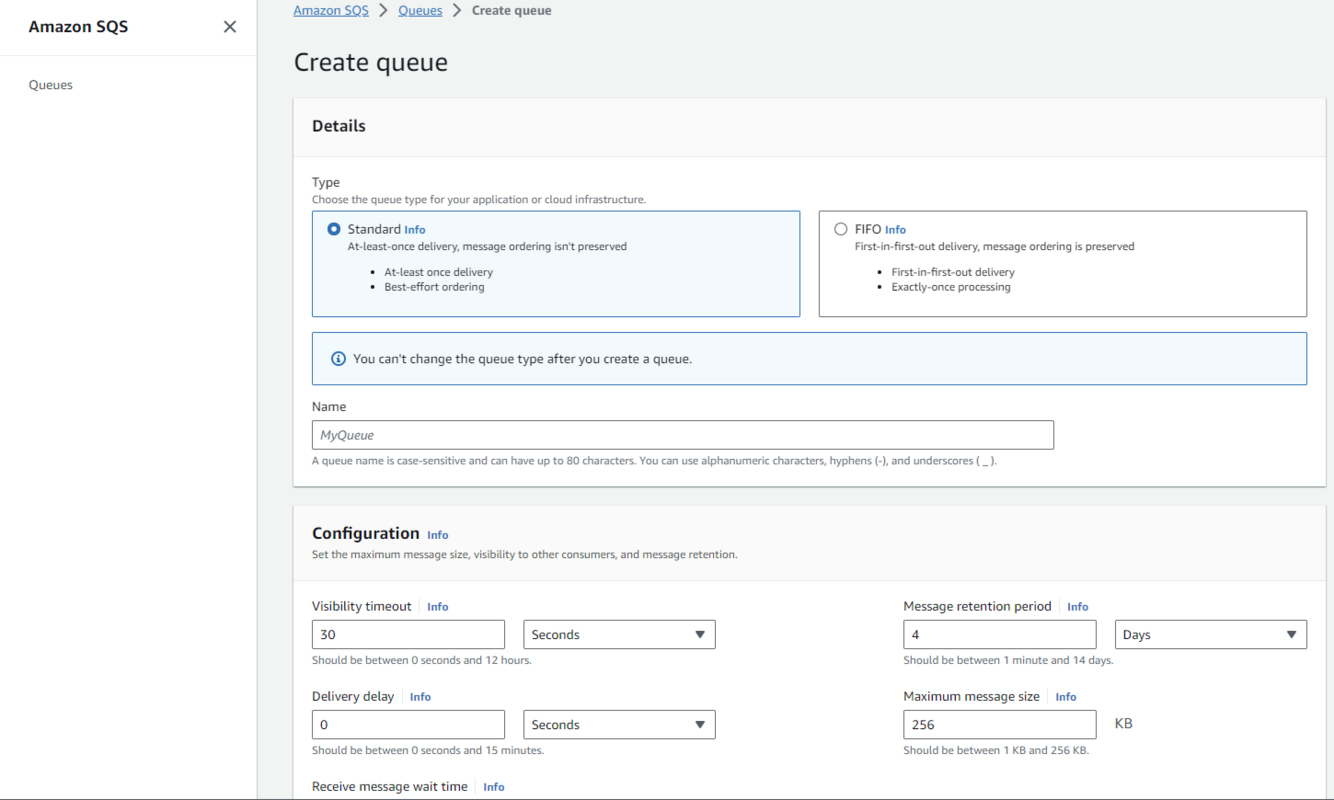This screenshot has width=1334, height=800.
Task: Open Info link for Visibility timeout
Action: [x=438, y=607]
